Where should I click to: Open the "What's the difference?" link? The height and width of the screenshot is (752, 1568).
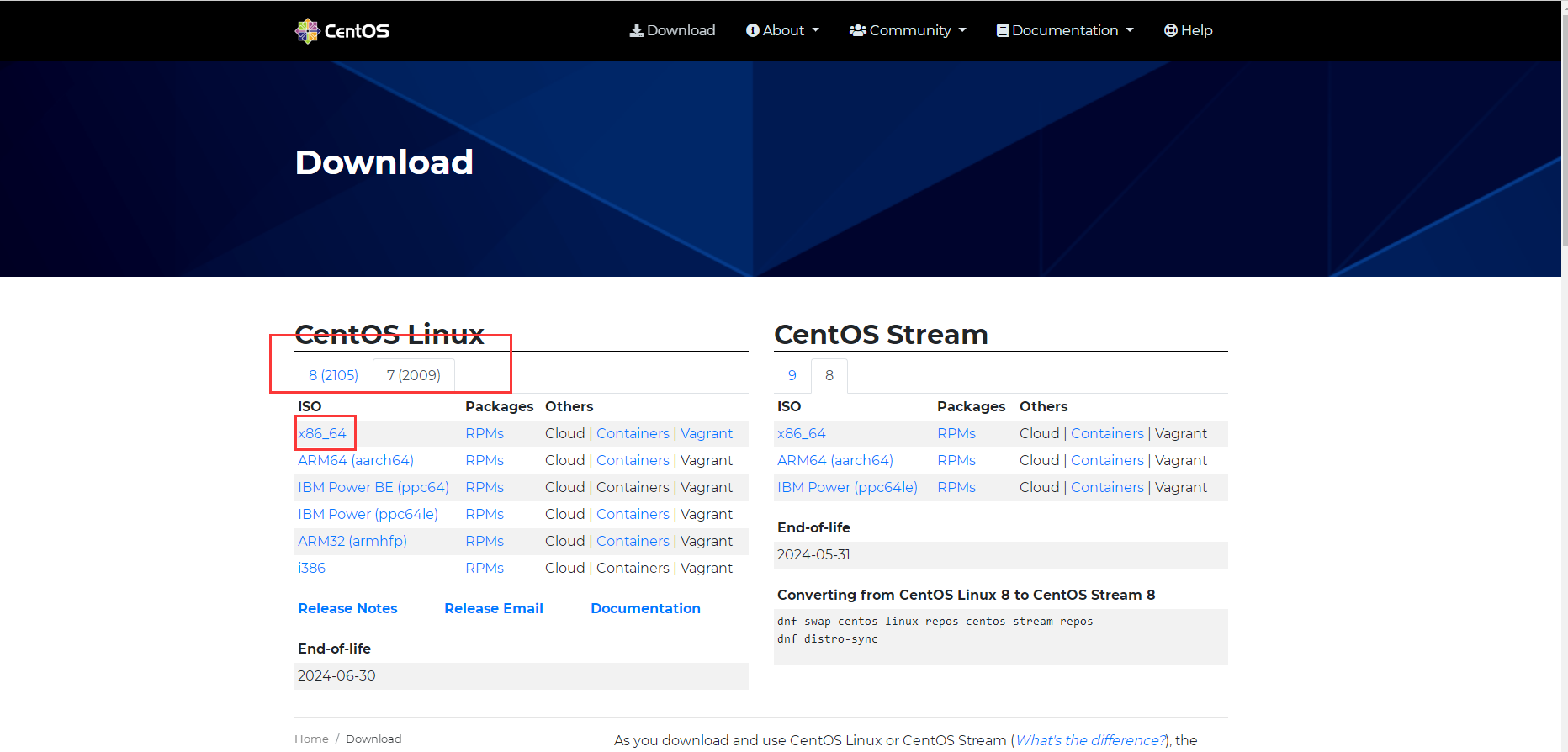coord(1090,740)
